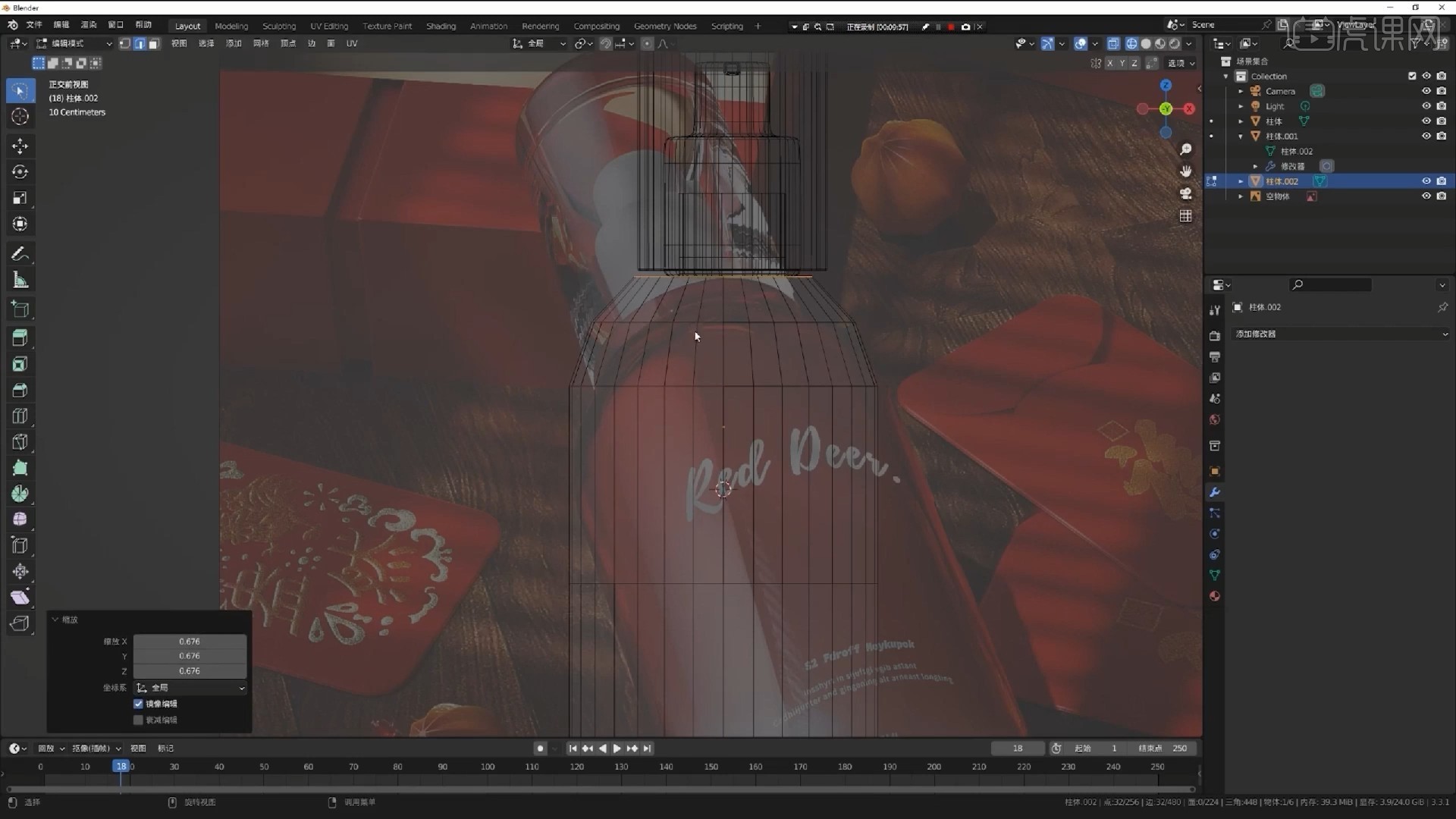
Task: Open the 添加修改器 dropdown
Action: (1341, 334)
